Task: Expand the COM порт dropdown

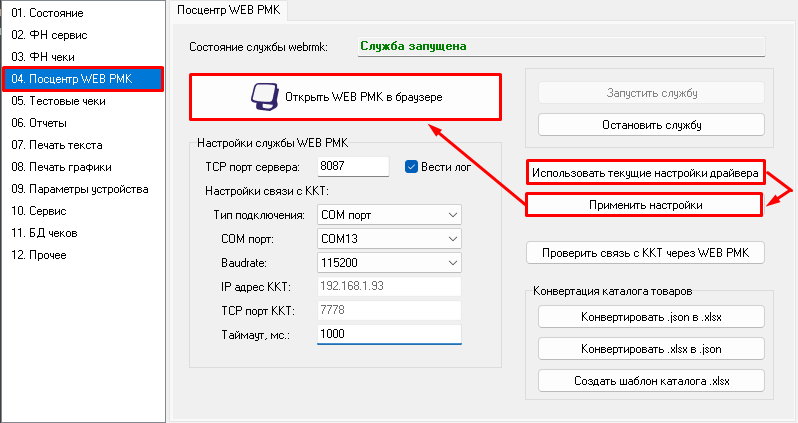Action: point(389,239)
